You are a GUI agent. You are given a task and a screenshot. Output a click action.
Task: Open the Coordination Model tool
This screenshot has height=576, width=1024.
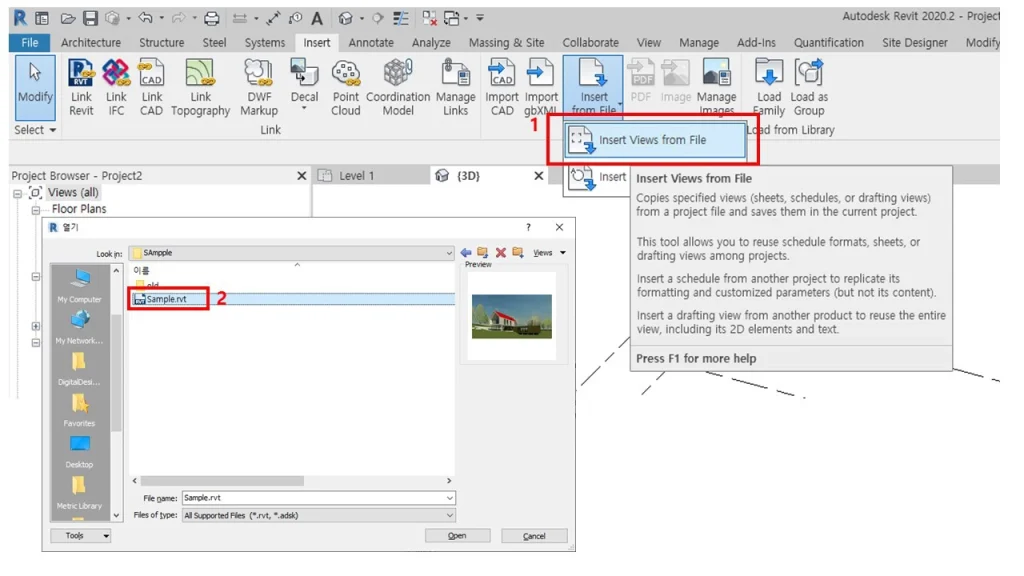[x=398, y=88]
